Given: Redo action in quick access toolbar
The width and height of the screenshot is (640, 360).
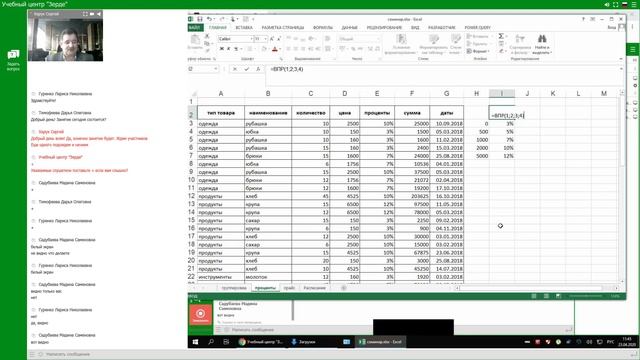Looking at the screenshot, I should tap(222, 19).
